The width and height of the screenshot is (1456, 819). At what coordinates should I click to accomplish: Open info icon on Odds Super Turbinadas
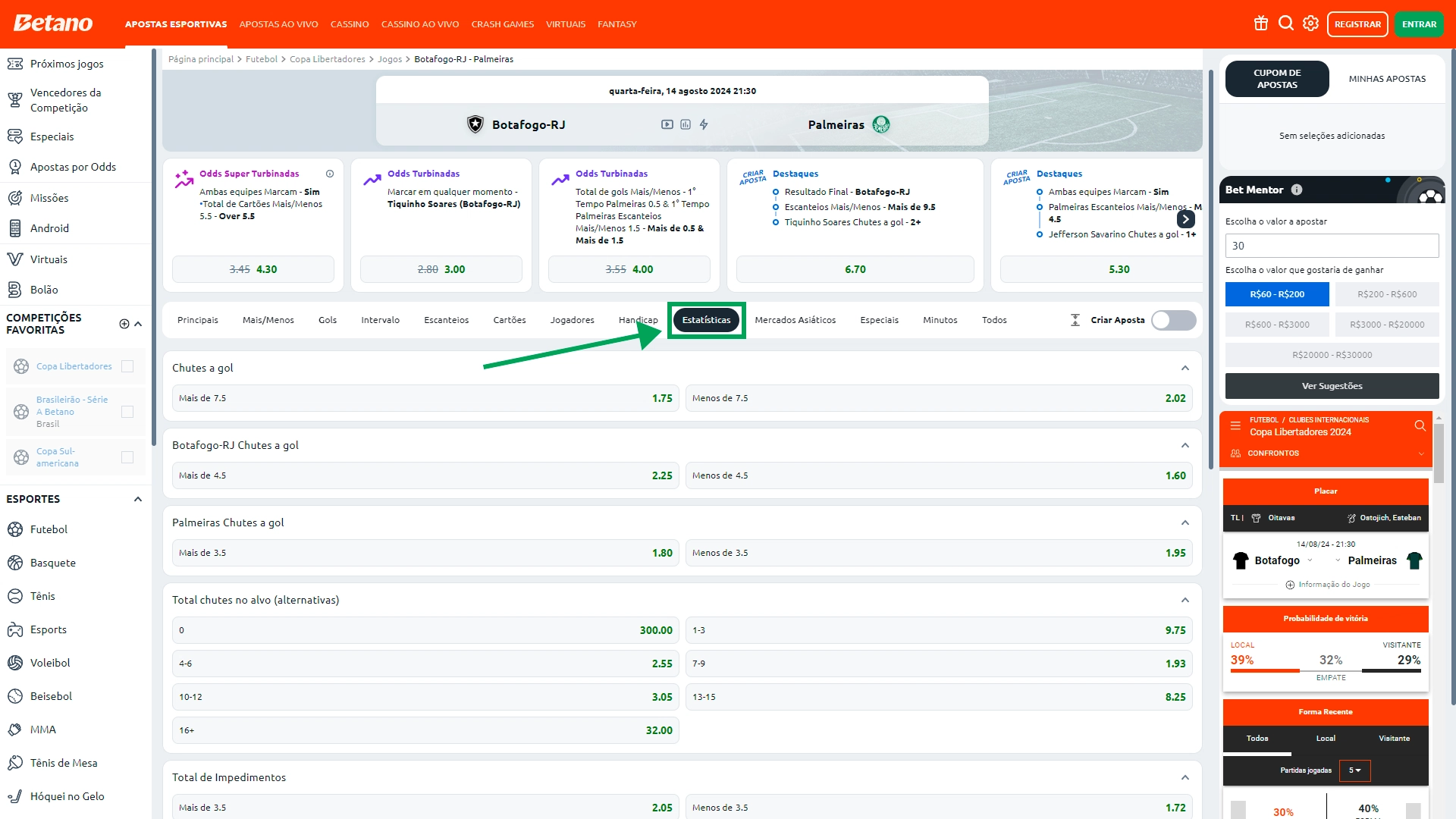pos(330,174)
